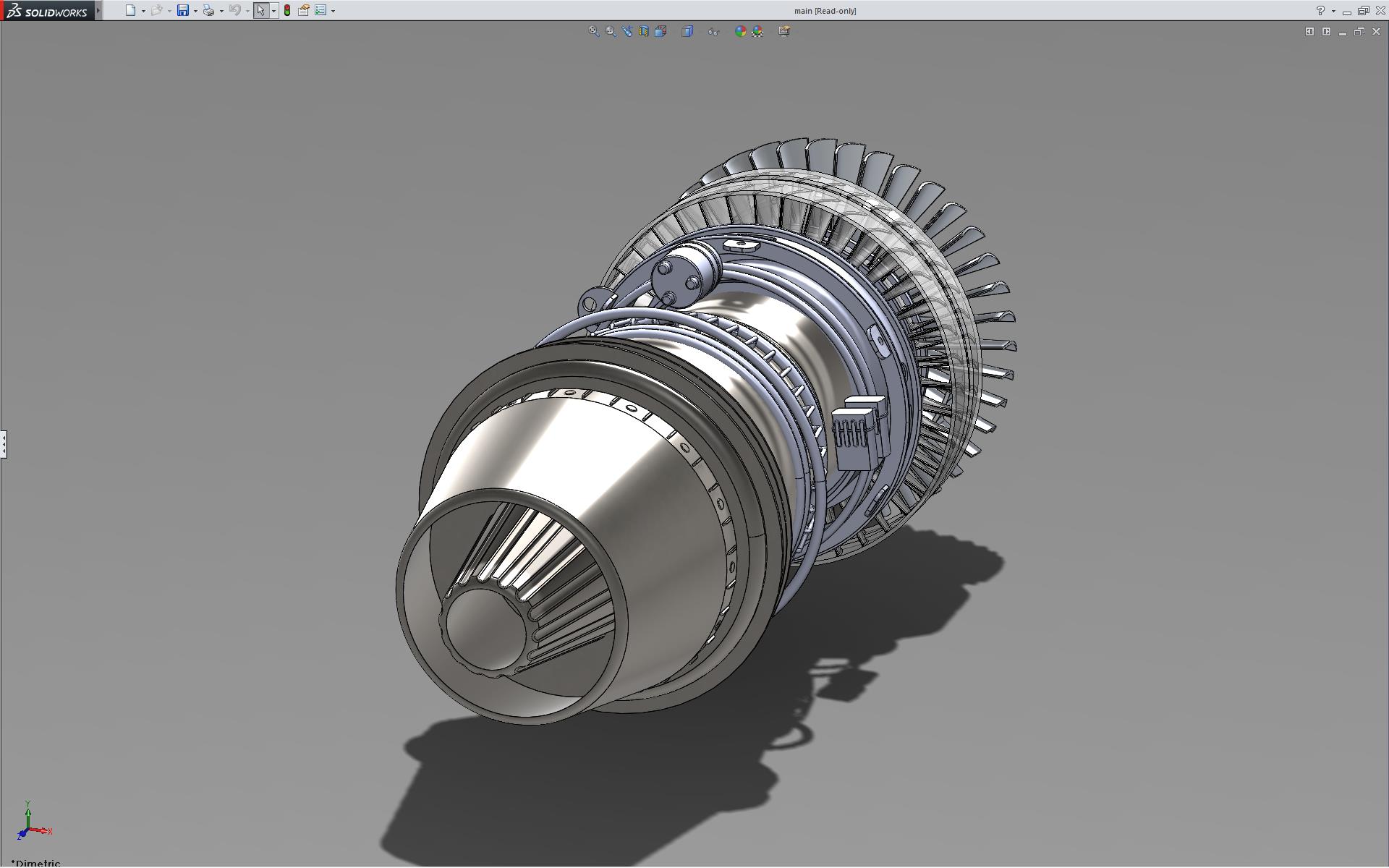1389x868 pixels.
Task: Open the Apply Scene icon
Action: click(x=757, y=31)
